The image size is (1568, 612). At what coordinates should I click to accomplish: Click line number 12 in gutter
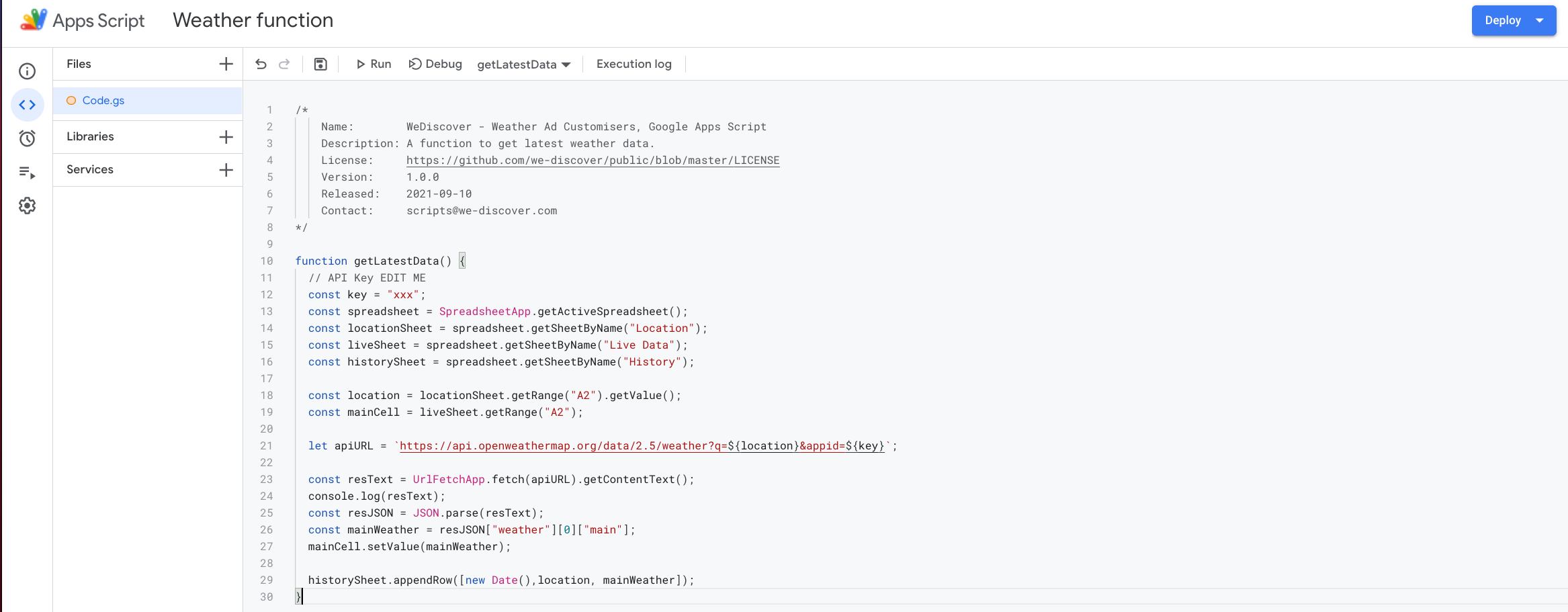click(x=266, y=295)
